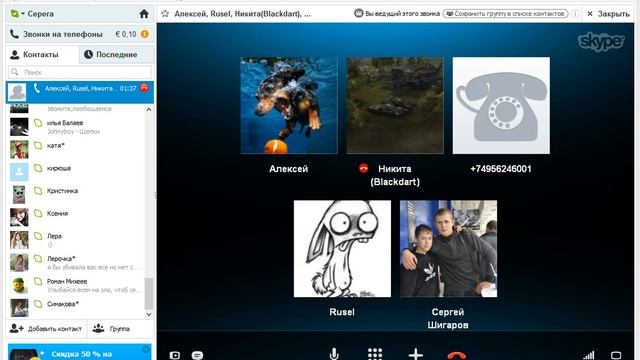The width and height of the screenshot is (640, 360).
Task: Click the € 0,10 credit balance
Action: click(125, 34)
